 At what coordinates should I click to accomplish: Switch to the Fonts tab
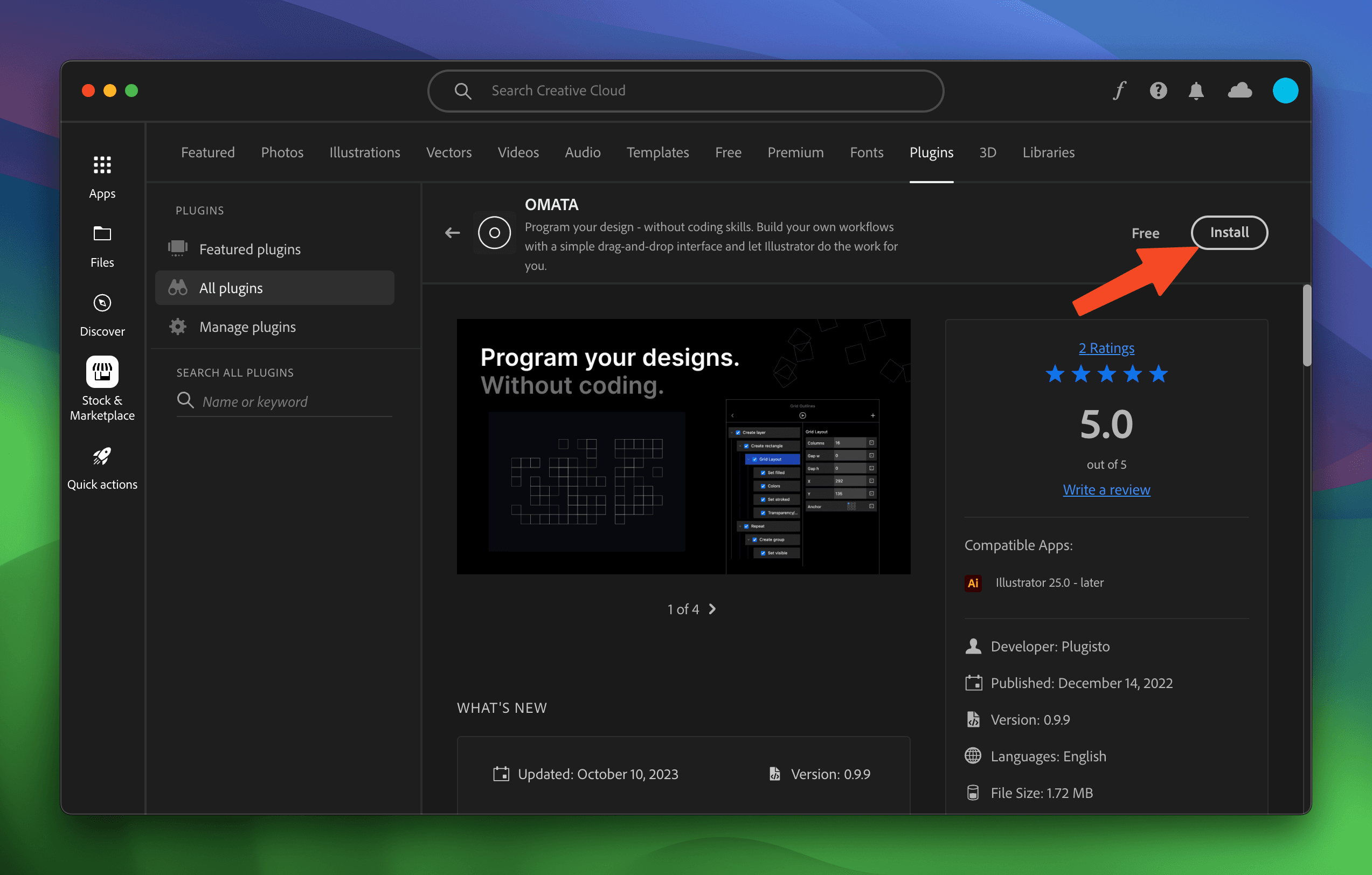click(866, 152)
